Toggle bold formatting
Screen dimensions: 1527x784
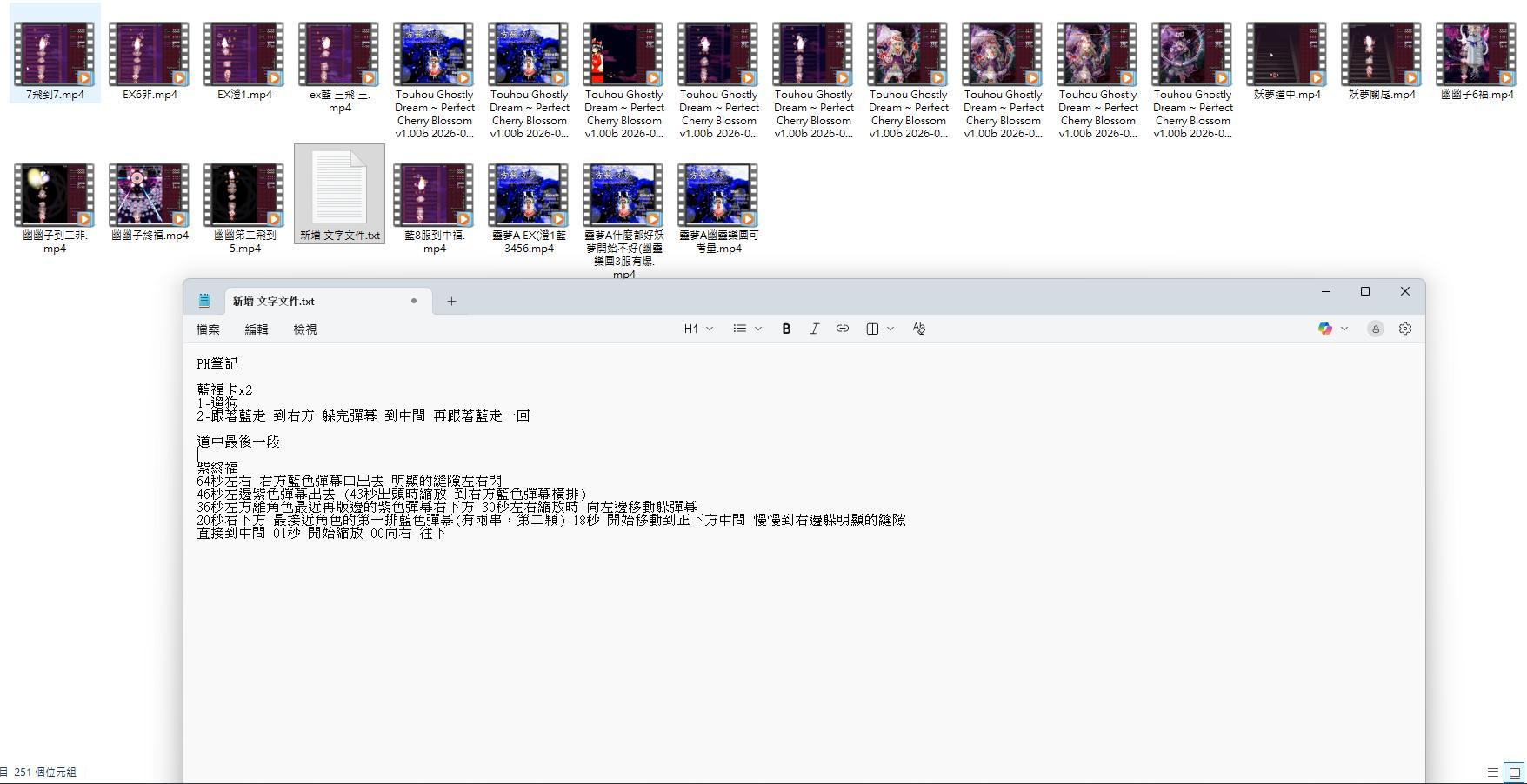click(786, 329)
